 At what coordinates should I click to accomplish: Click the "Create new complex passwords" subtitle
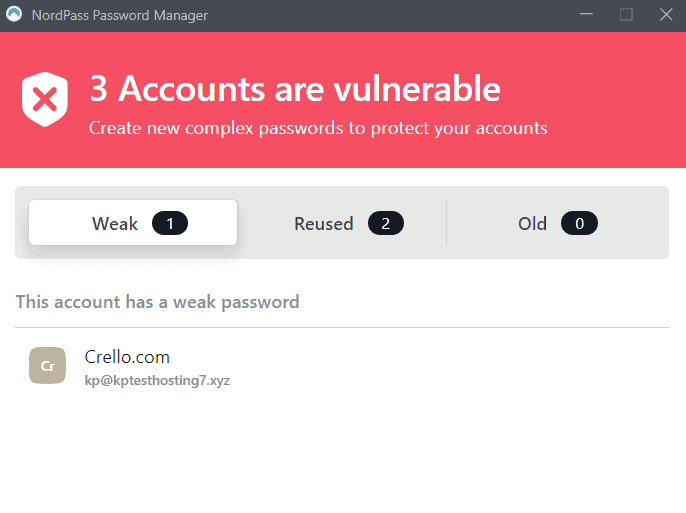pyautogui.click(x=318, y=128)
